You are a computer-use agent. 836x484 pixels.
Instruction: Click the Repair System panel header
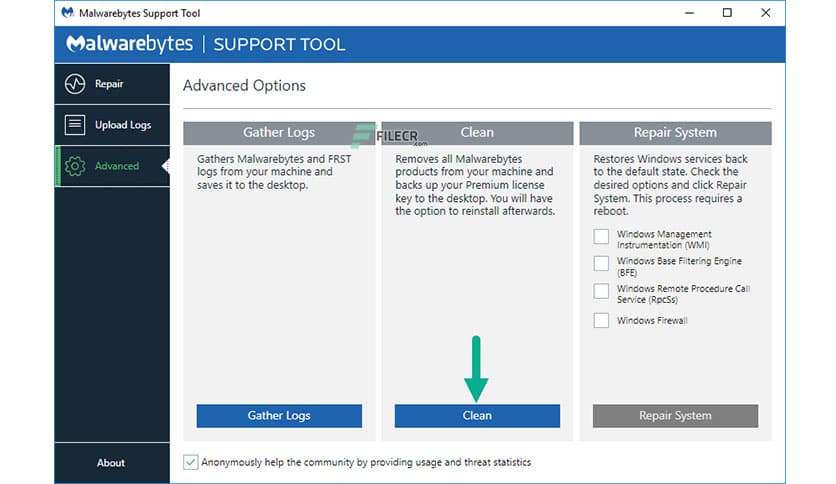click(675, 133)
